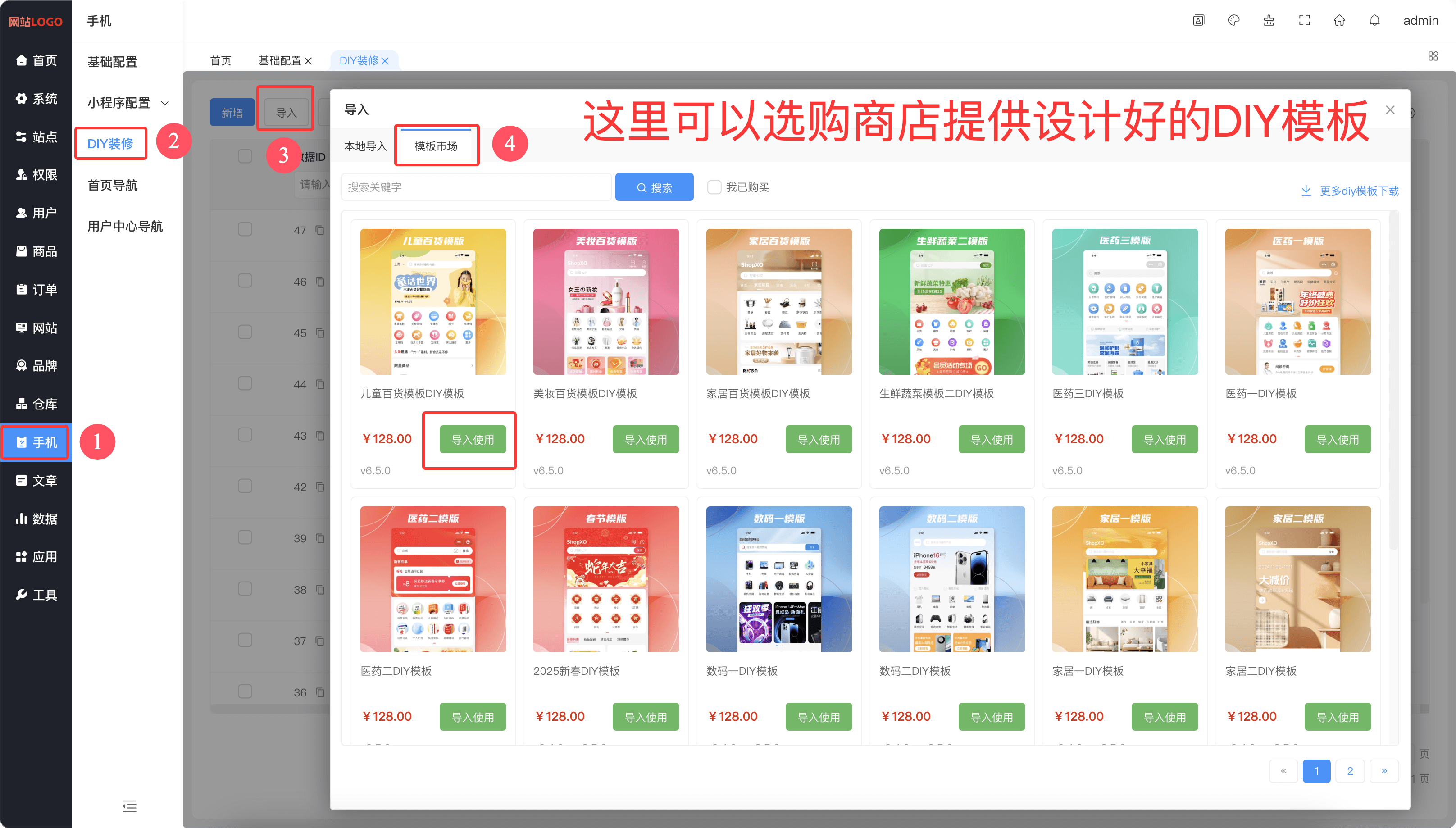This screenshot has height=828, width=1456.
Task: Open 订单 in the sidebar
Action: tap(36, 290)
